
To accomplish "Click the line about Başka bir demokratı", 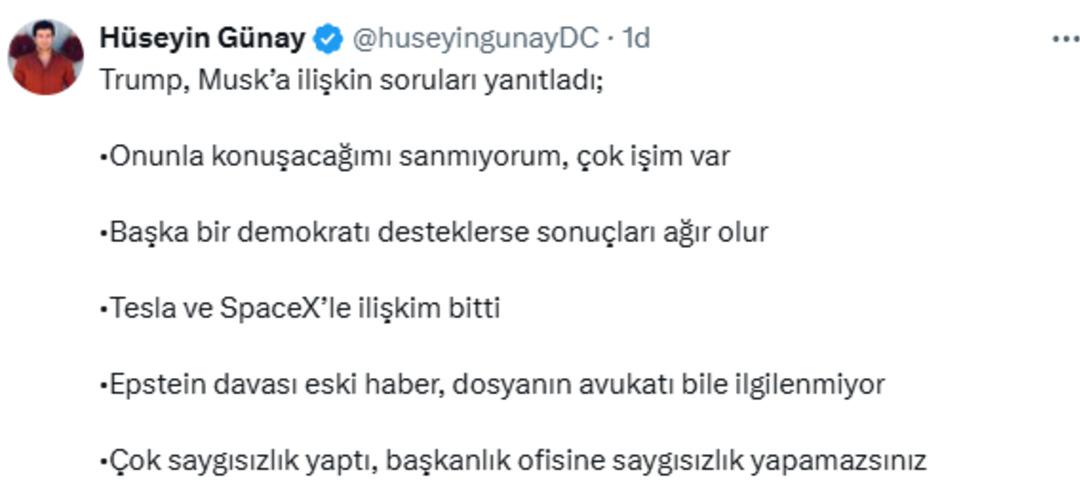I will click(434, 233).
